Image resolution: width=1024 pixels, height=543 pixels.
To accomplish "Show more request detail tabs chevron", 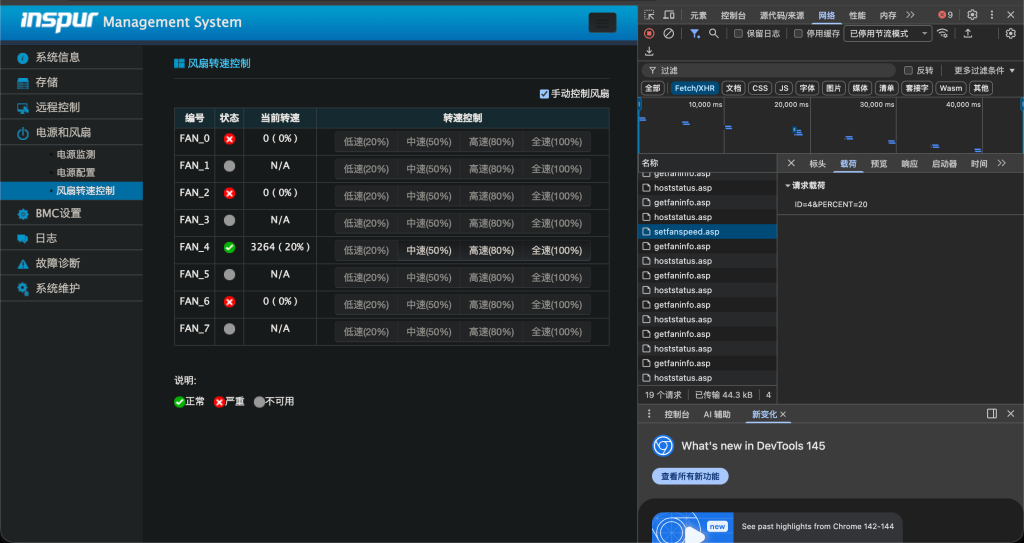I will (1002, 163).
